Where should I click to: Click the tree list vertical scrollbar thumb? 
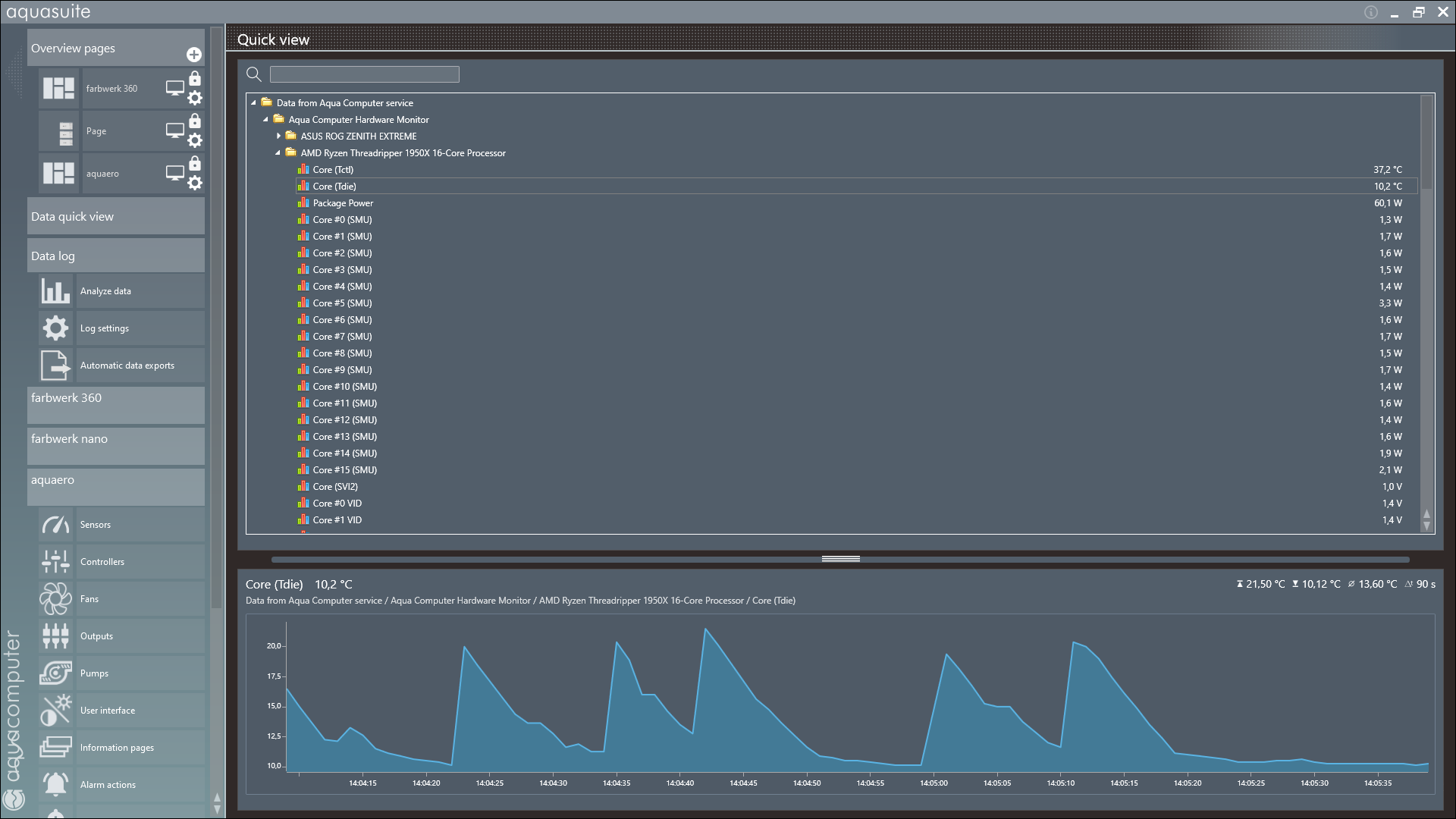[x=1426, y=143]
